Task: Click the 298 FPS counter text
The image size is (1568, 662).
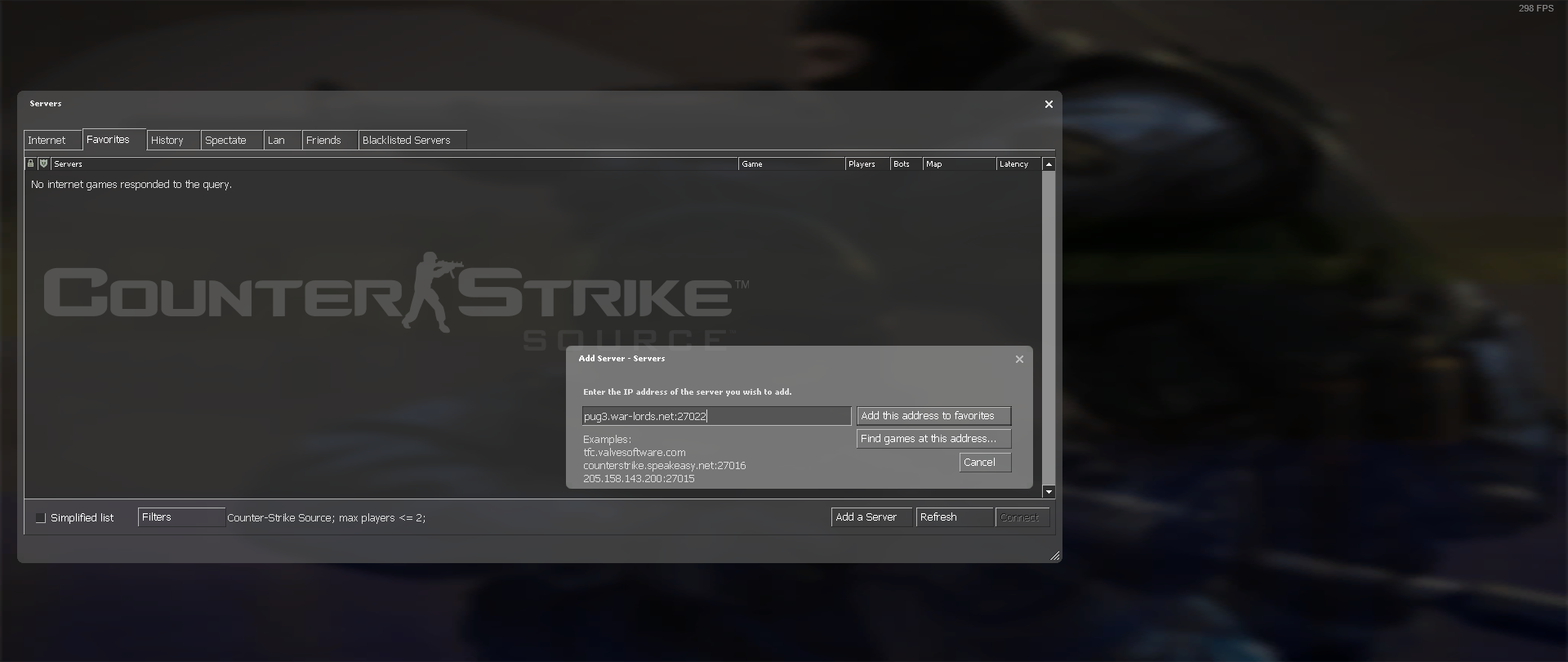Action: [1536, 8]
